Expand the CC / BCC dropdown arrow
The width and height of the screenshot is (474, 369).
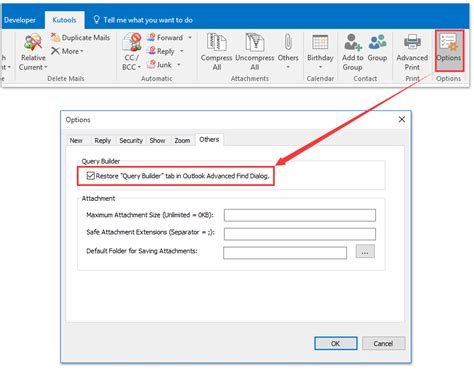pos(139,67)
